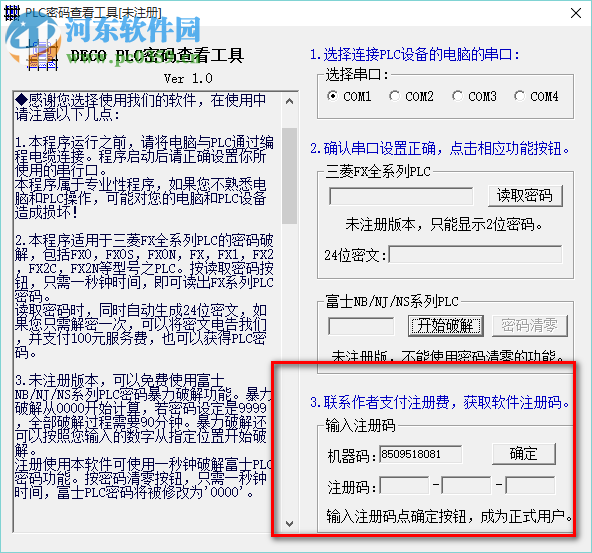Focus the Mitsubishi FX password output field

click(401, 196)
